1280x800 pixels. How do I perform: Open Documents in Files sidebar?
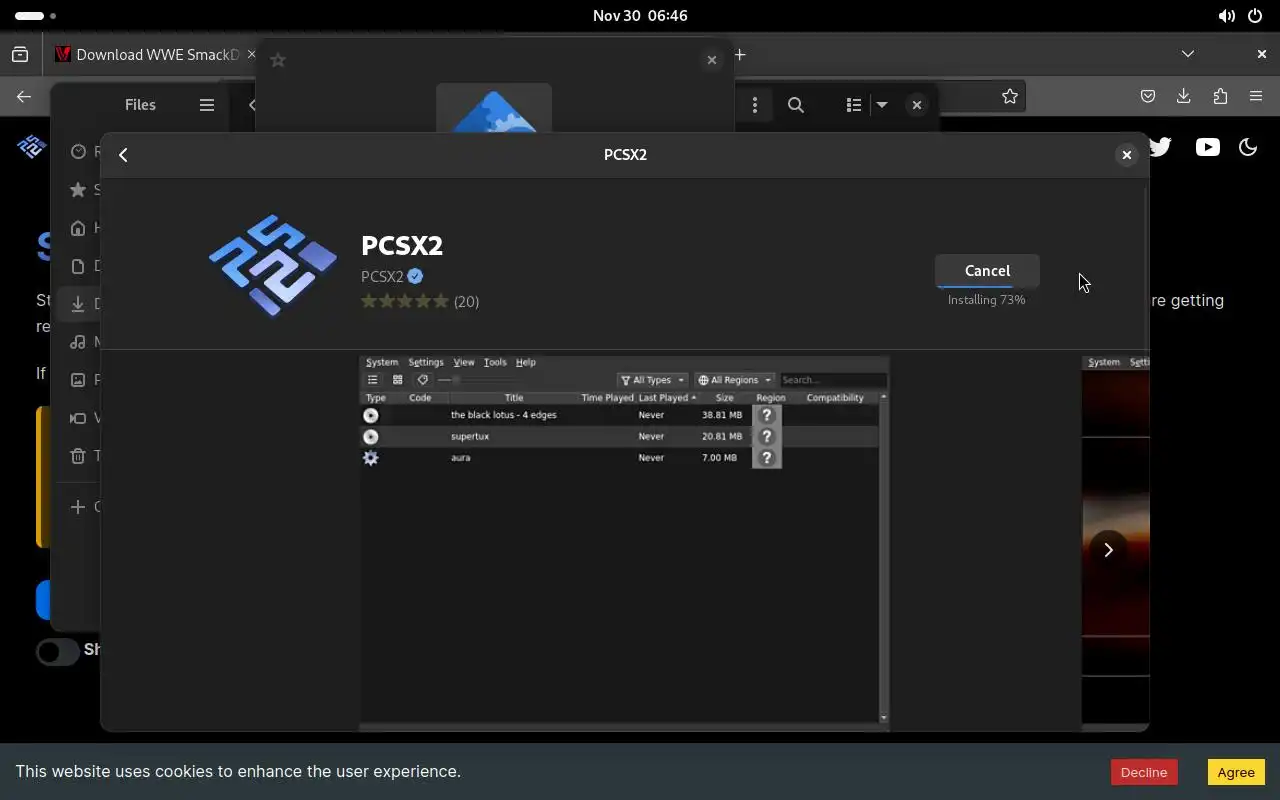click(78, 266)
